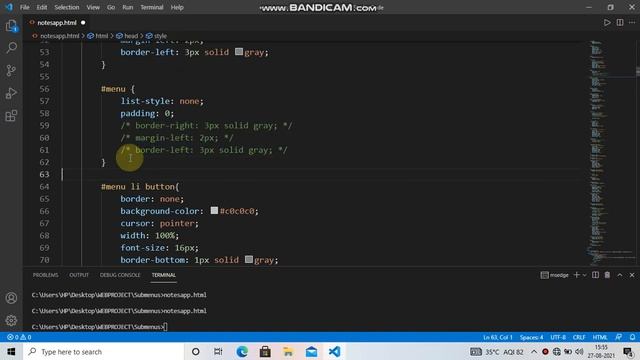Screen dimensions: 640x360
Task: Select the notesapp.html editor tab
Action: click(57, 23)
